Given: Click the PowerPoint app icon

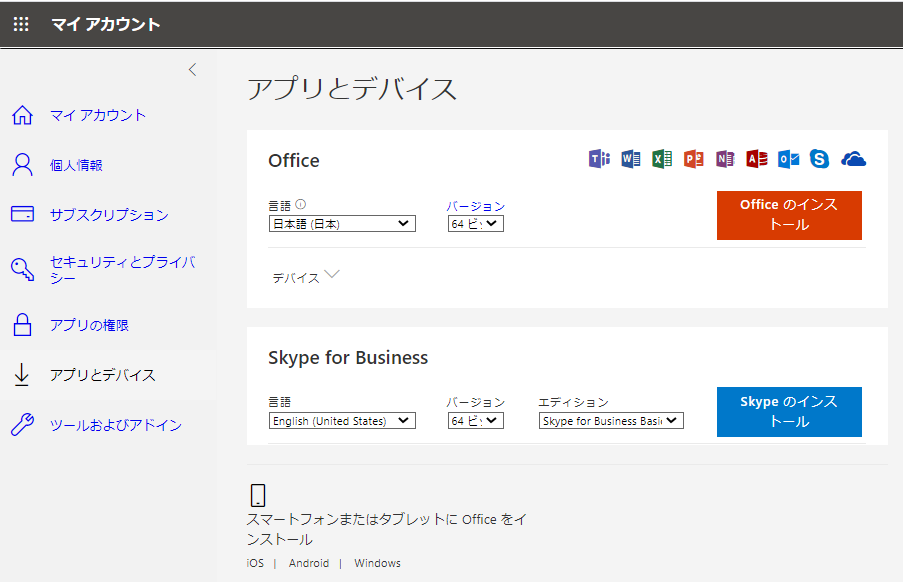Looking at the screenshot, I should coord(693,158).
